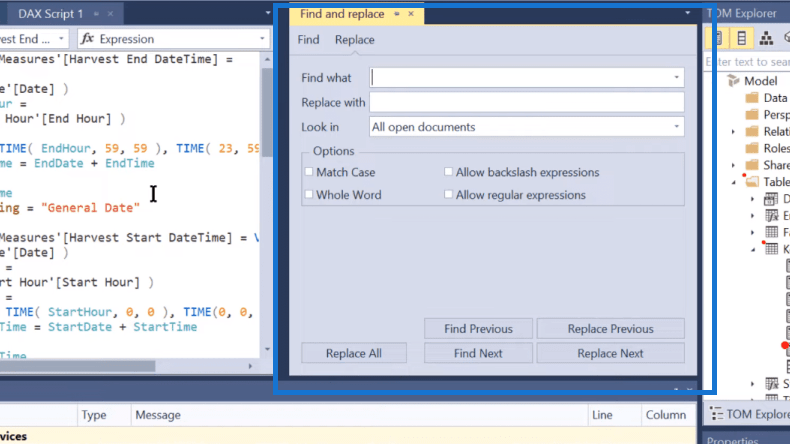Select the date table icon labeled D
The width and height of the screenshot is (790, 444).
pos(771,199)
